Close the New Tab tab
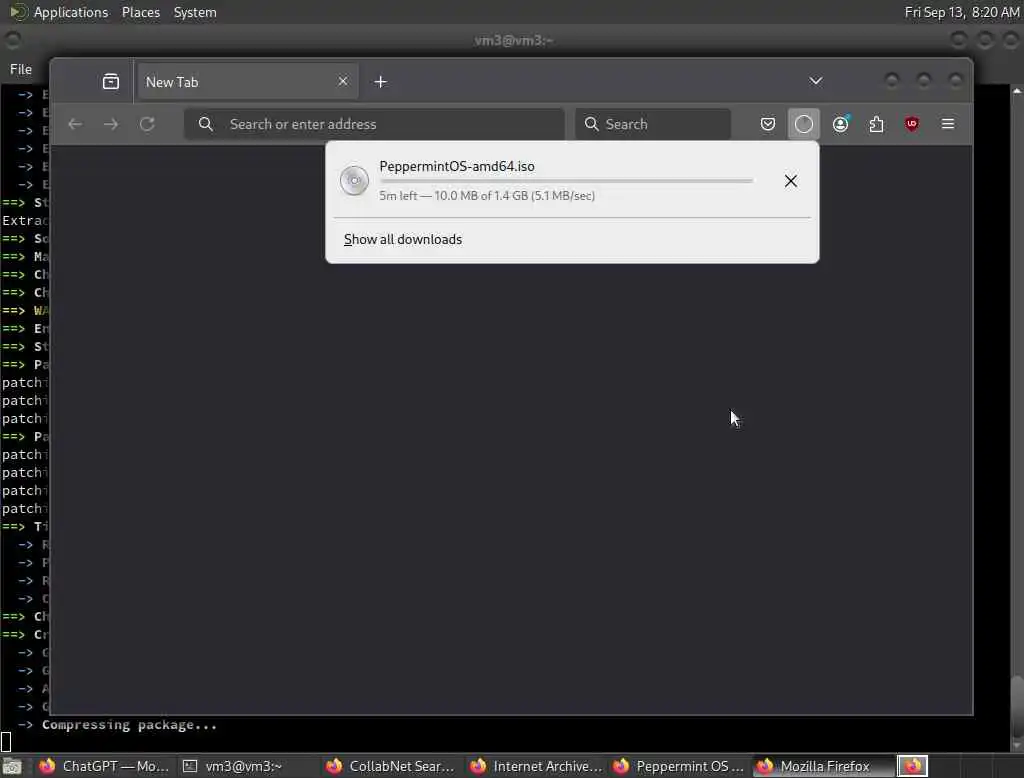The image size is (1024, 778). [x=343, y=81]
